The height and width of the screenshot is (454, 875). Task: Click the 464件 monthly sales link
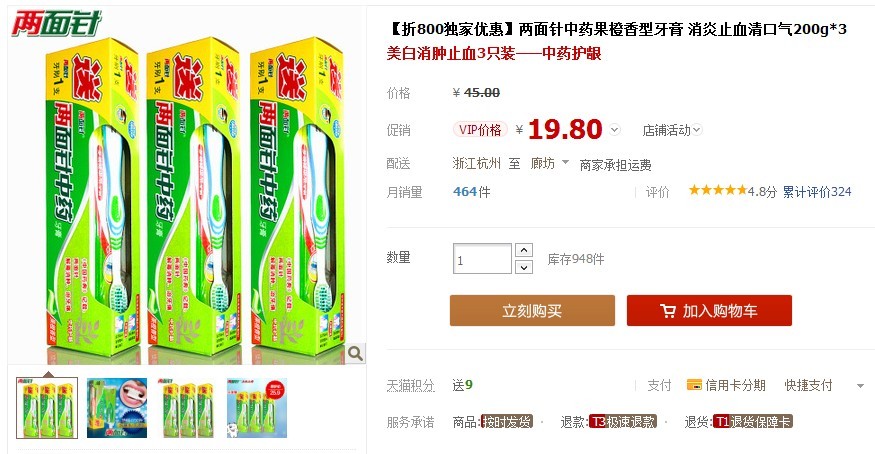tap(472, 192)
